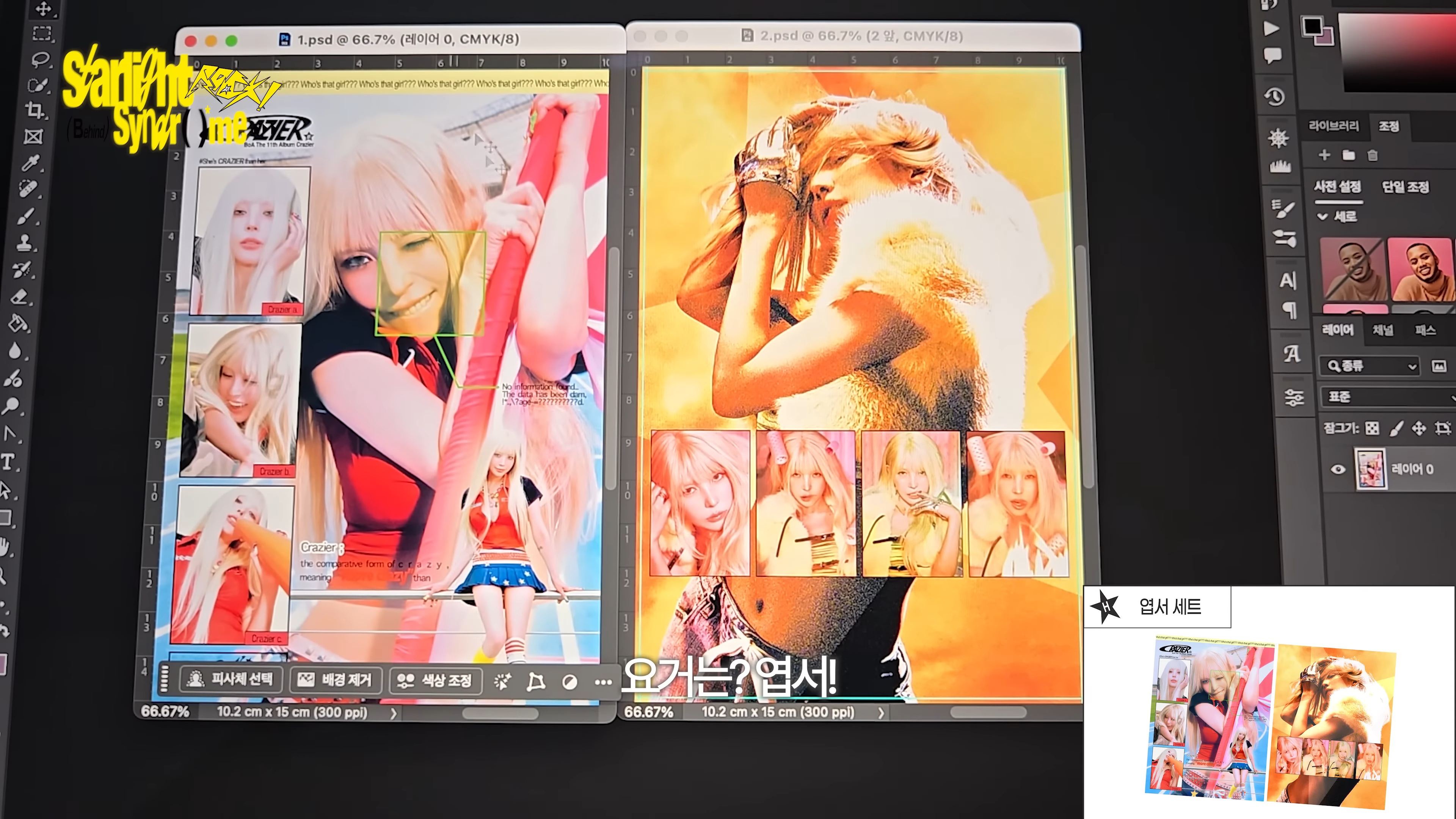Click trash icon in Adjustments panel
This screenshot has height=819, width=1456.
pyautogui.click(x=1372, y=155)
